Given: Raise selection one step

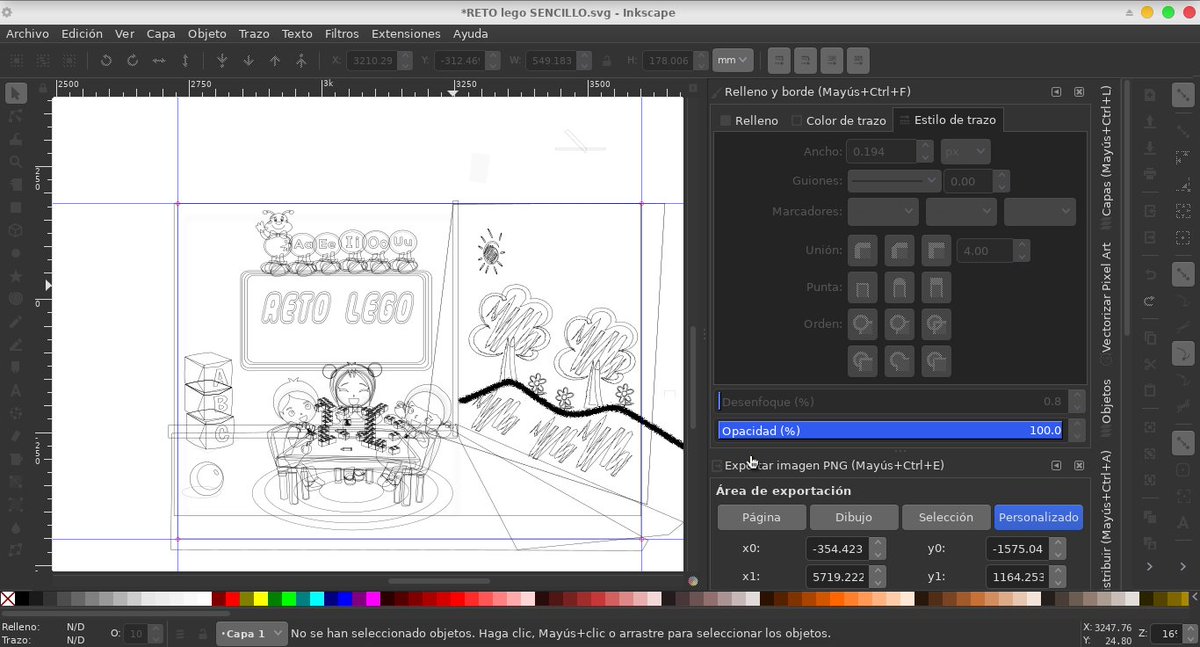Looking at the screenshot, I should pos(275,60).
